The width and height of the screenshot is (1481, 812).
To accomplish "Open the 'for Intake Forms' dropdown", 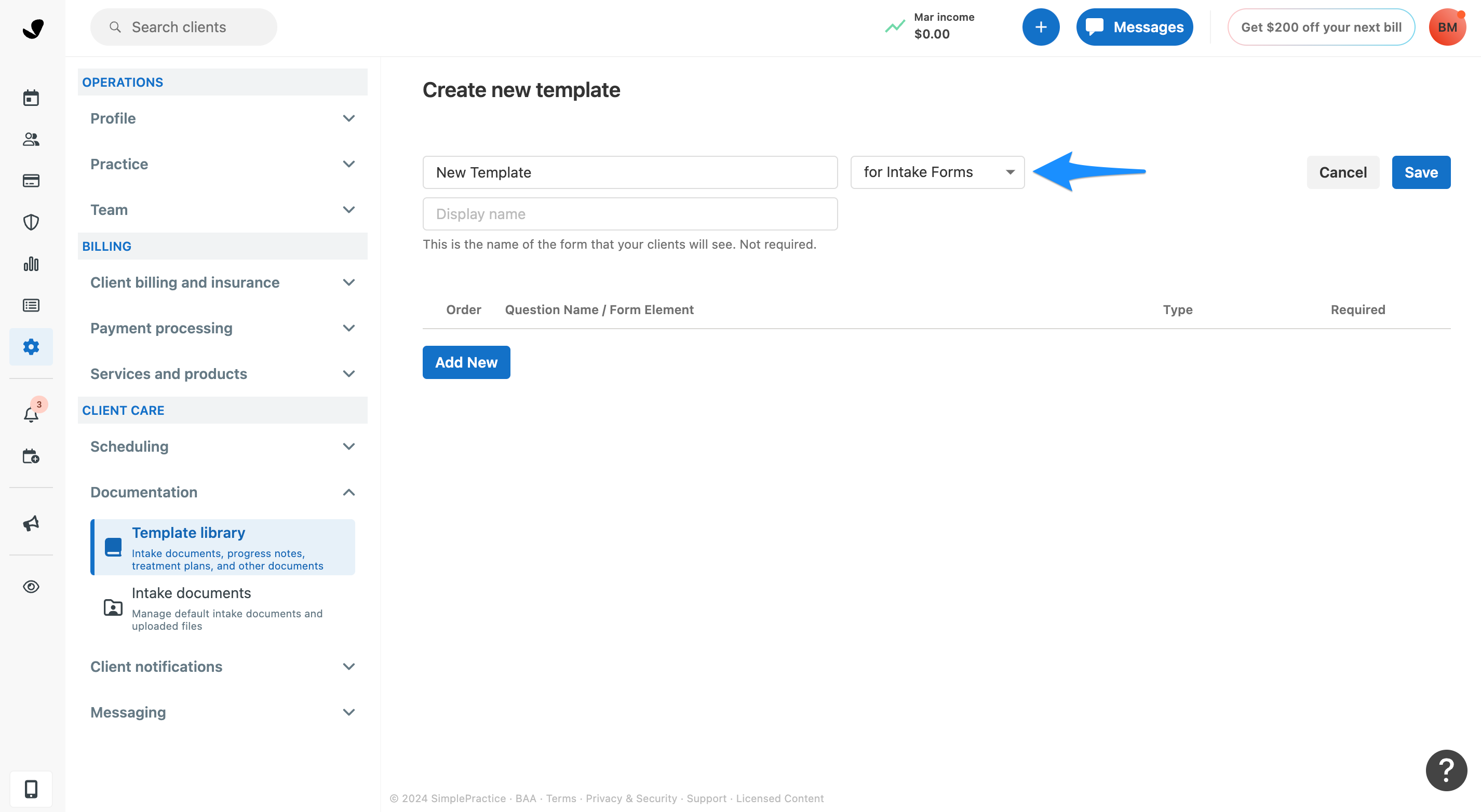I will (x=937, y=172).
